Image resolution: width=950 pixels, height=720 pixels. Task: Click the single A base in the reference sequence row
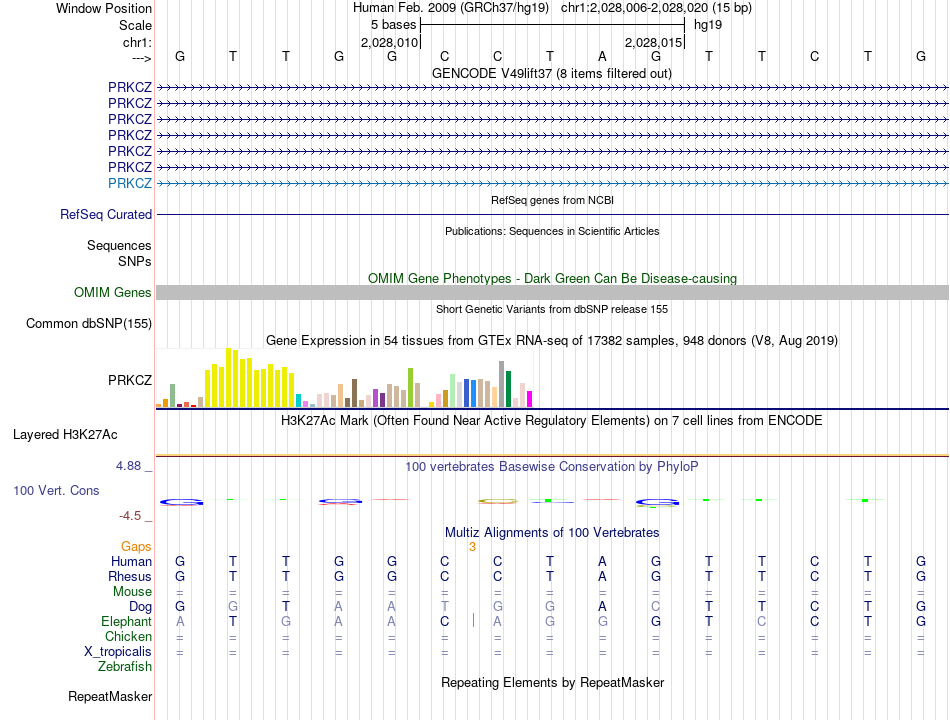602,56
